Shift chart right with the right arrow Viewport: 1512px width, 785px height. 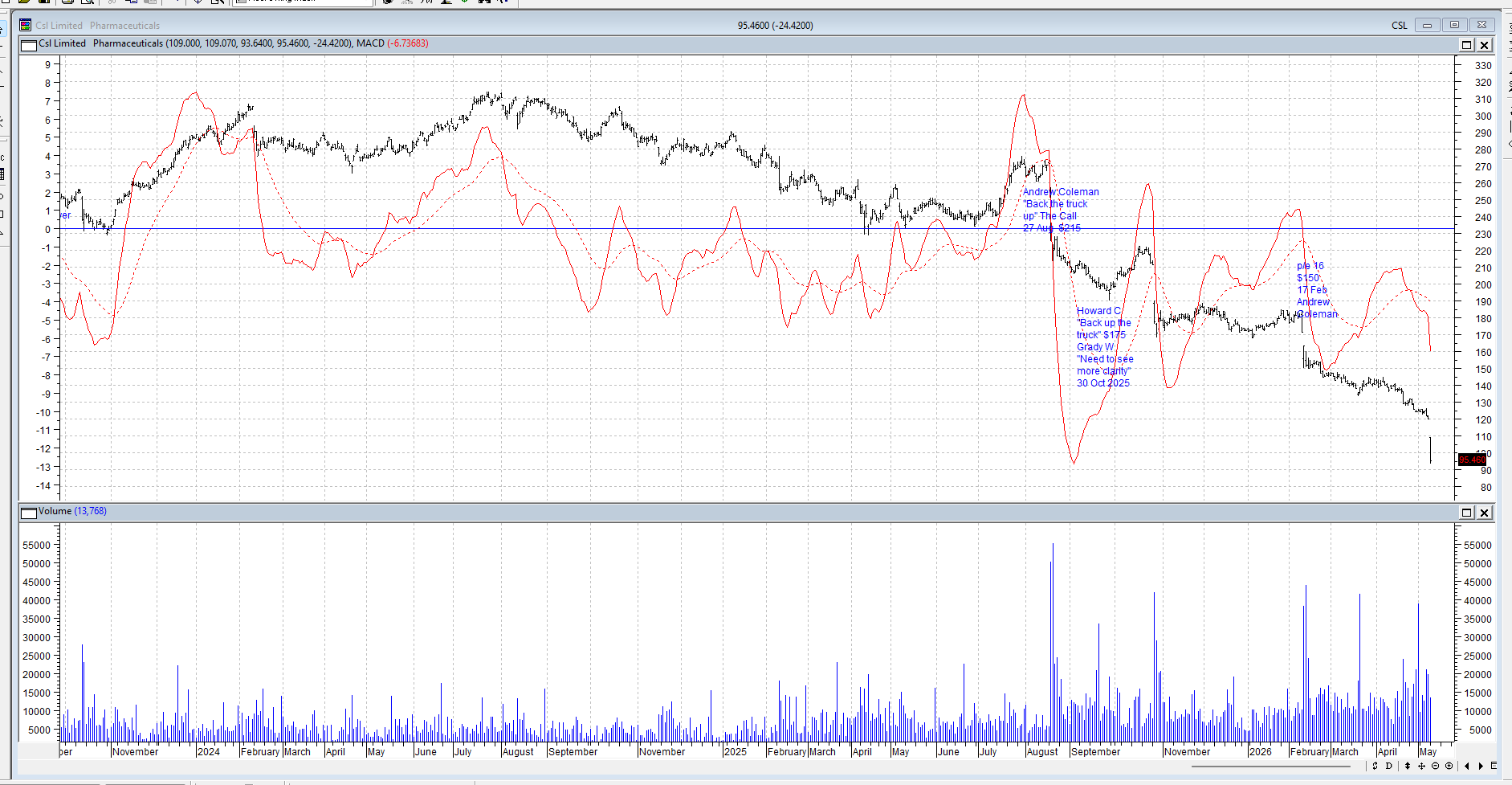pos(1481,766)
